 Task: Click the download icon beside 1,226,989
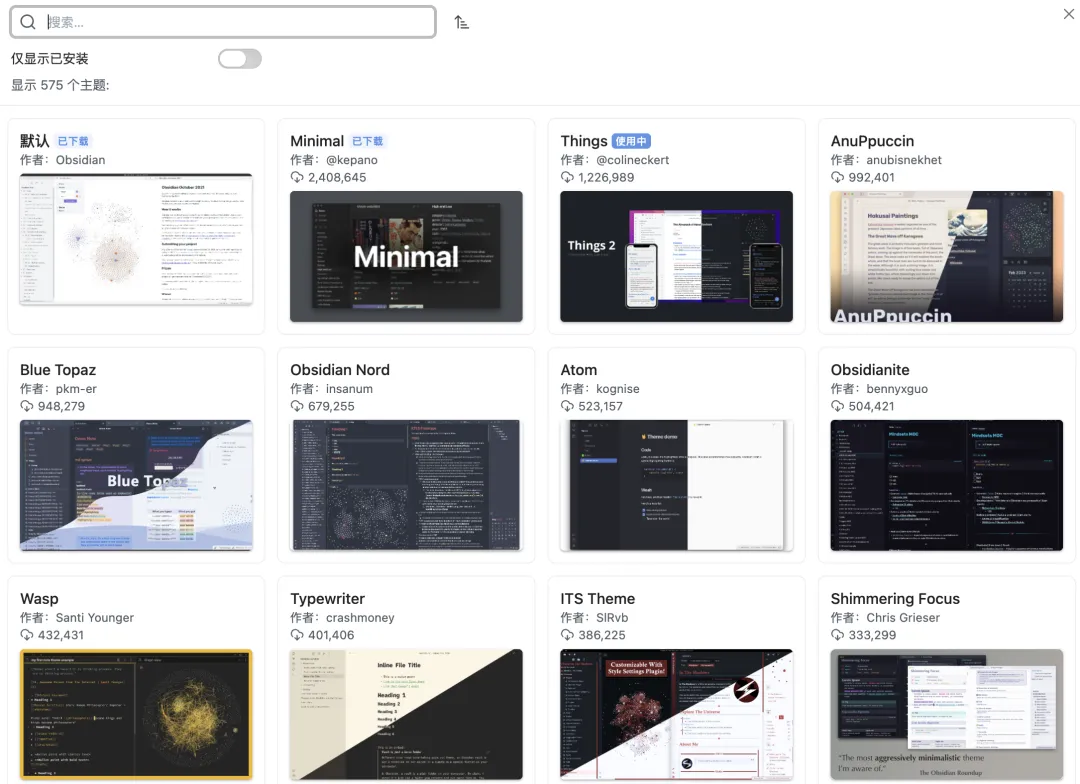pos(567,177)
